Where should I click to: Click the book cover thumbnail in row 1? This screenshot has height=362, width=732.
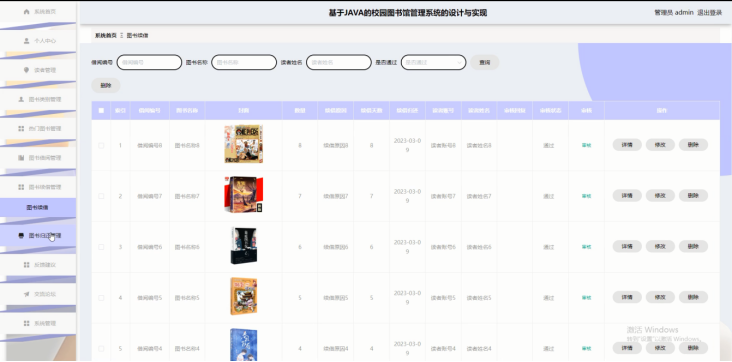pos(243,144)
